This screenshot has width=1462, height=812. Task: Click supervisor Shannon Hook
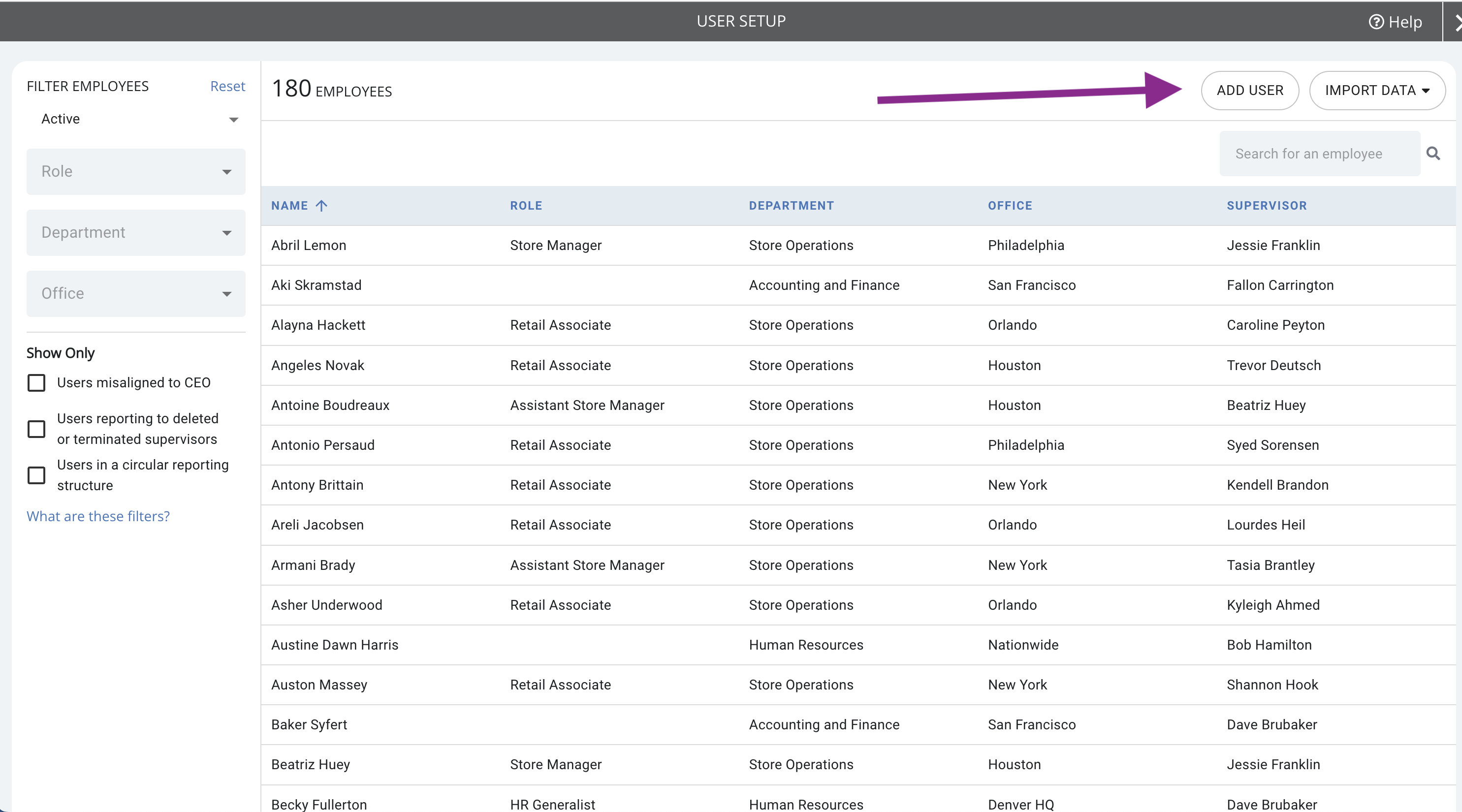tap(1272, 685)
